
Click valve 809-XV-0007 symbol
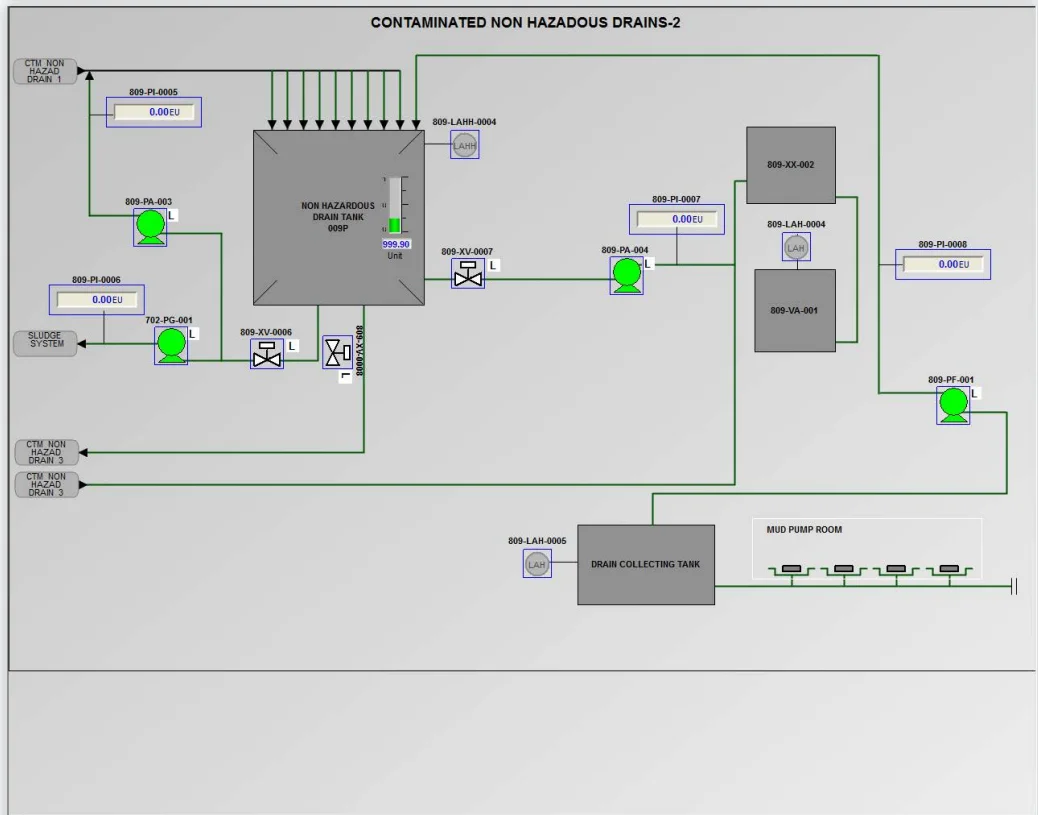pyautogui.click(x=468, y=271)
